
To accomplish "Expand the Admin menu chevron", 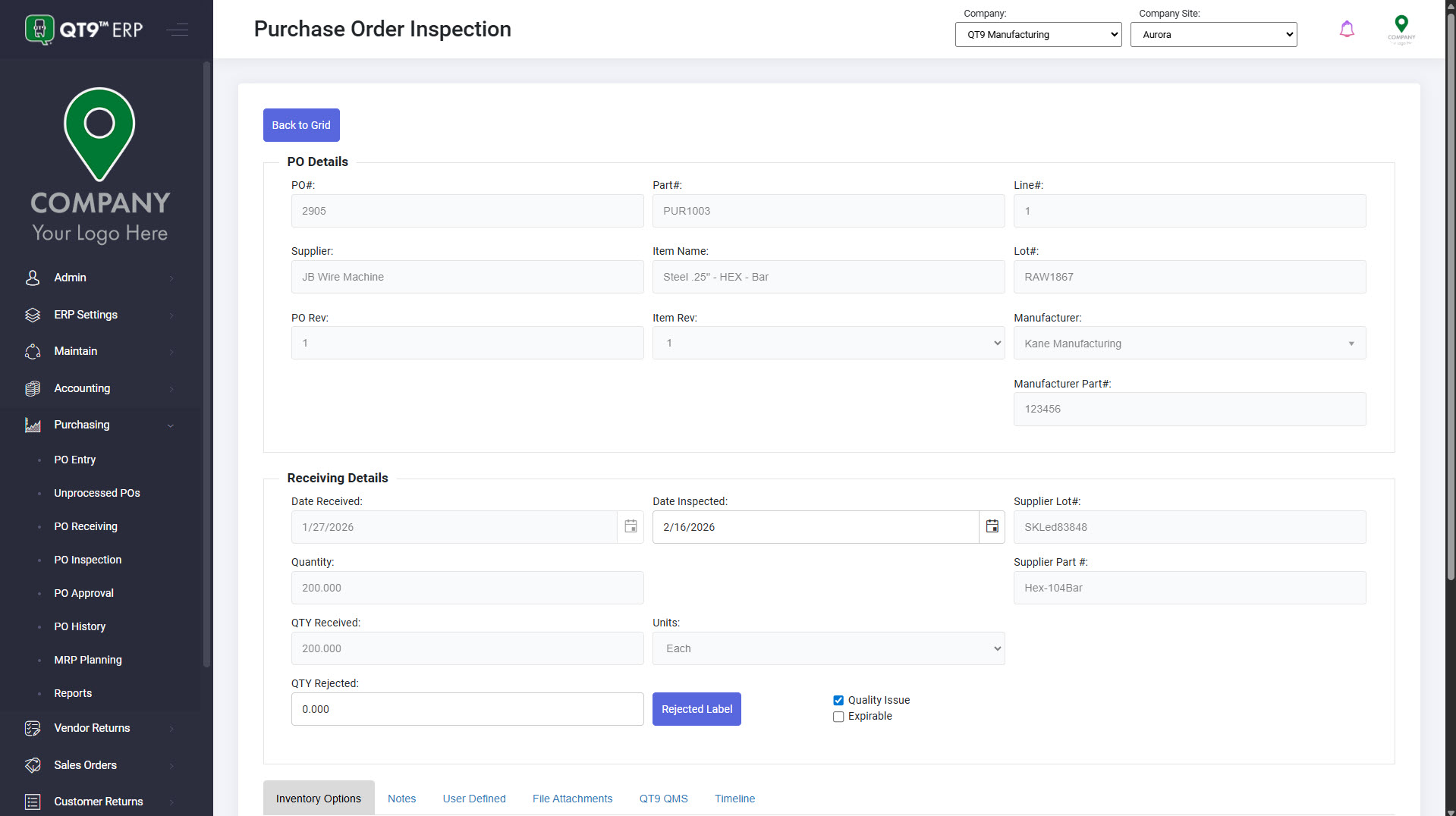I will point(171,278).
